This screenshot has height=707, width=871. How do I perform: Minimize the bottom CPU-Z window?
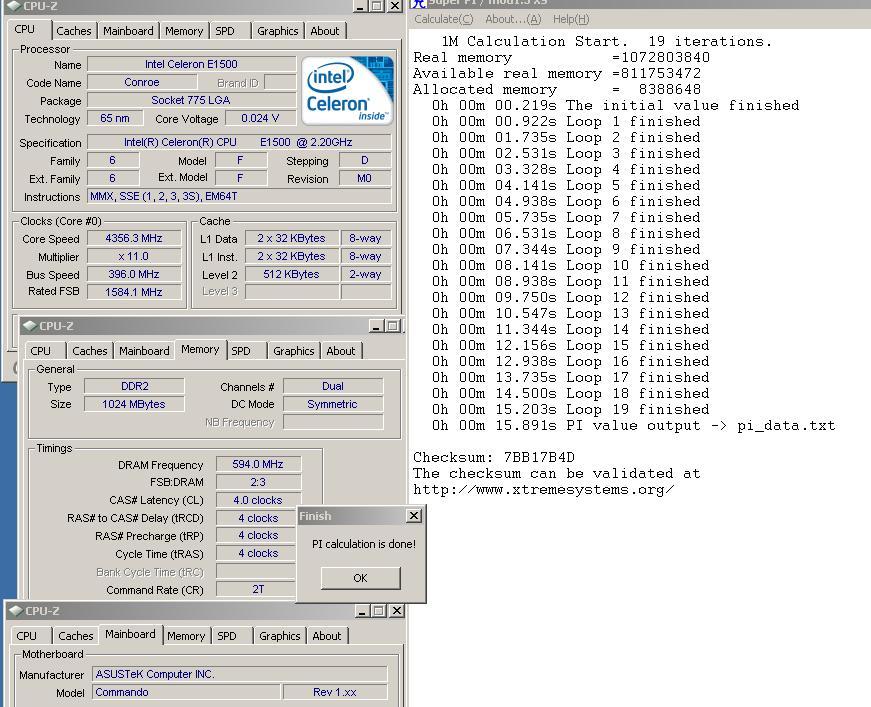pyautogui.click(x=362, y=611)
